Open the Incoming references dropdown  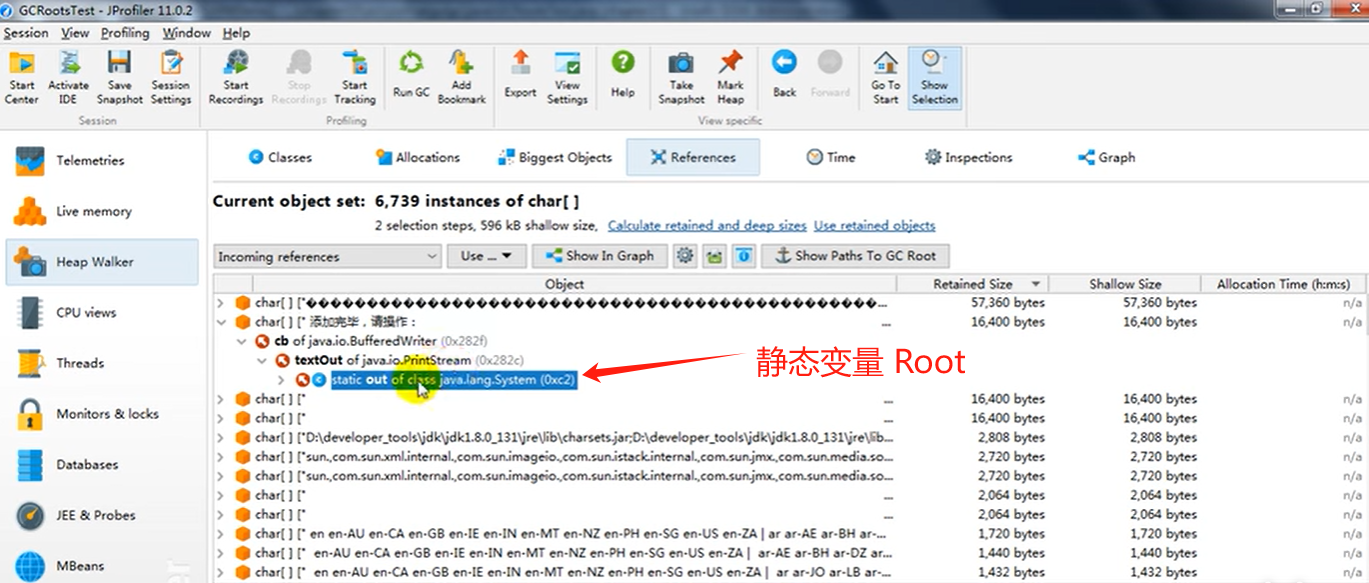(x=328, y=256)
